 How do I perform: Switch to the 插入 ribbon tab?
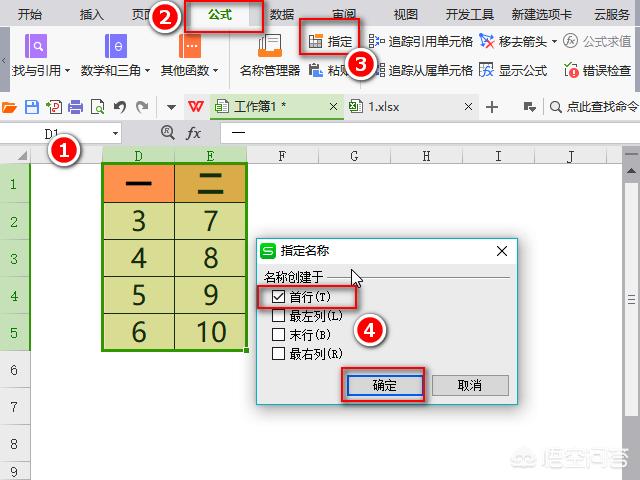pyautogui.click(x=92, y=14)
